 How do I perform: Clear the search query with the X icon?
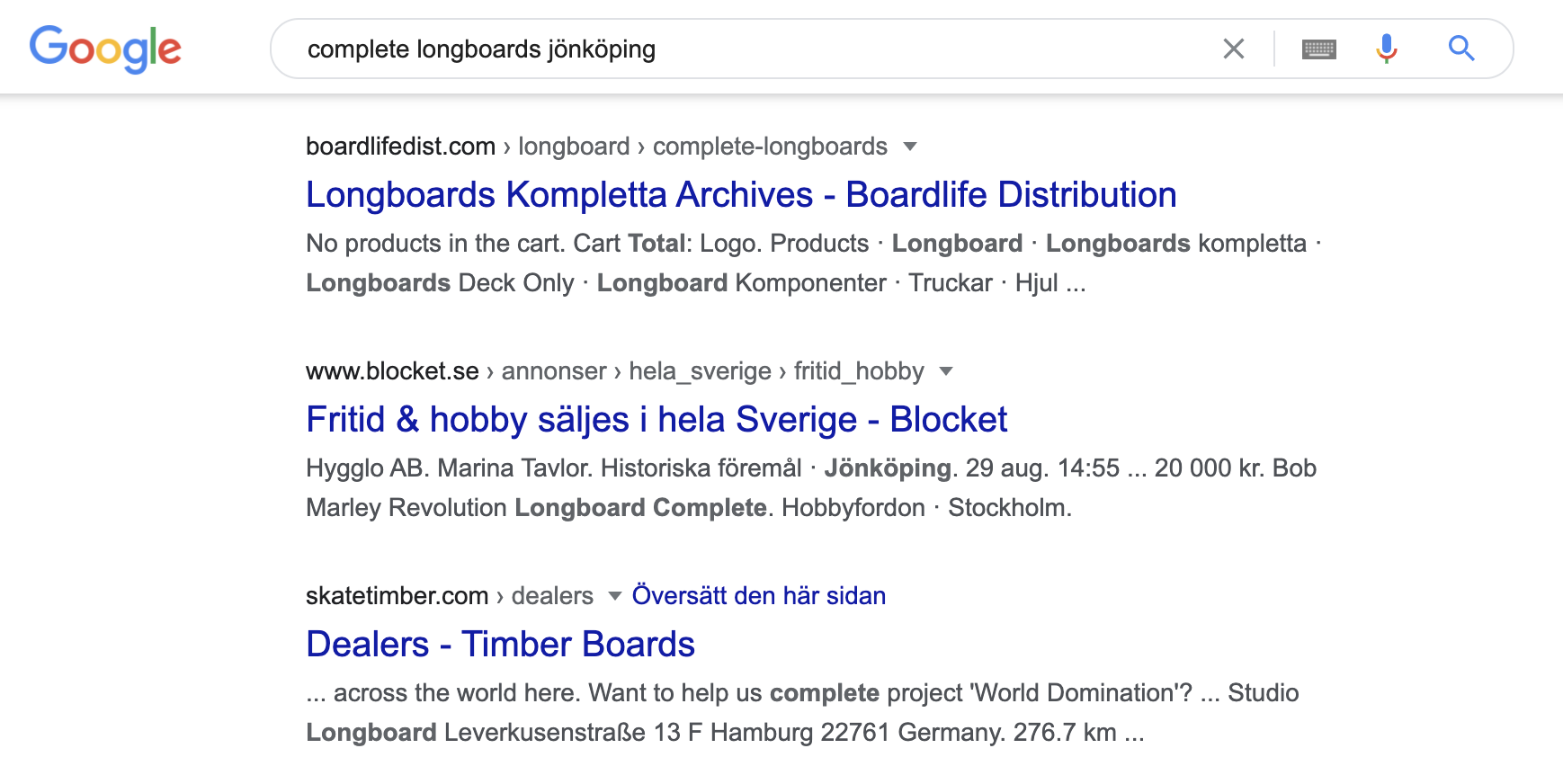[x=1234, y=49]
